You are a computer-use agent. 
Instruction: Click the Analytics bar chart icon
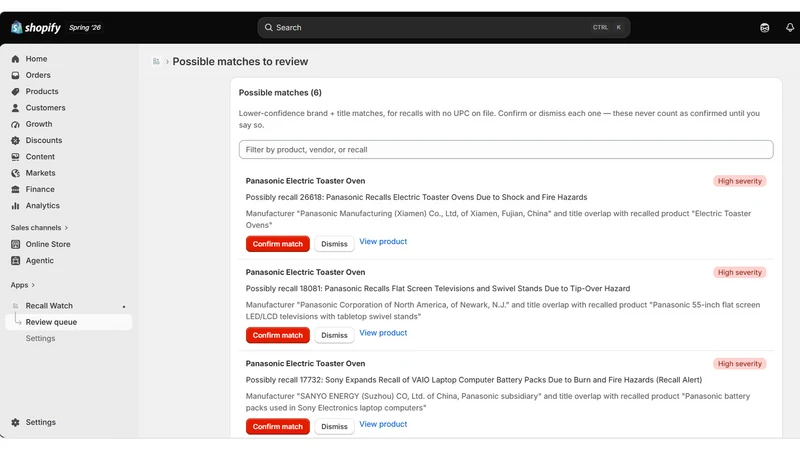coord(15,206)
